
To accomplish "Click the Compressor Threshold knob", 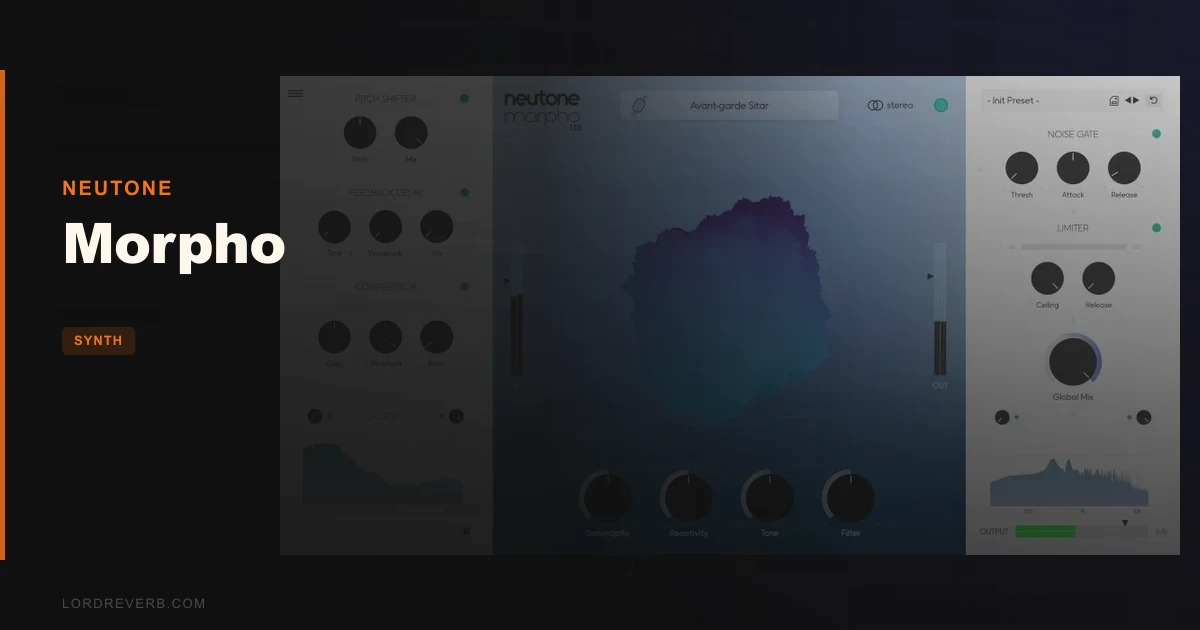I will 385,337.
